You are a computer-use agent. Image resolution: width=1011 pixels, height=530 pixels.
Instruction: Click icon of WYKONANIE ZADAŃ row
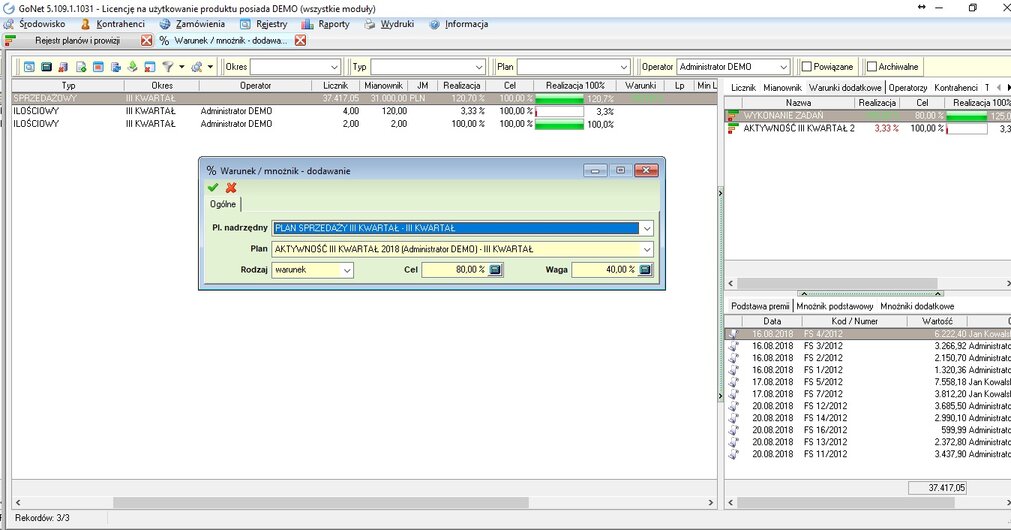[x=732, y=116]
